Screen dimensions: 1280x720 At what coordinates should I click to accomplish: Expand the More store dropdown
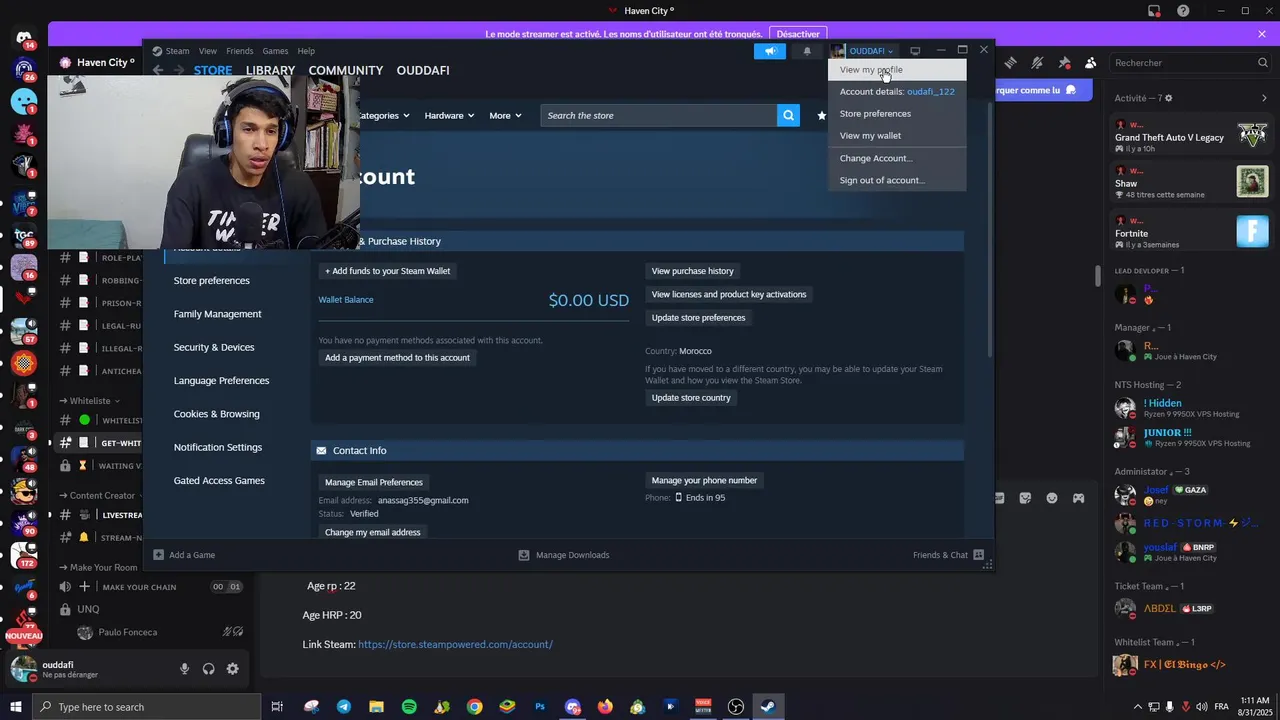point(505,116)
